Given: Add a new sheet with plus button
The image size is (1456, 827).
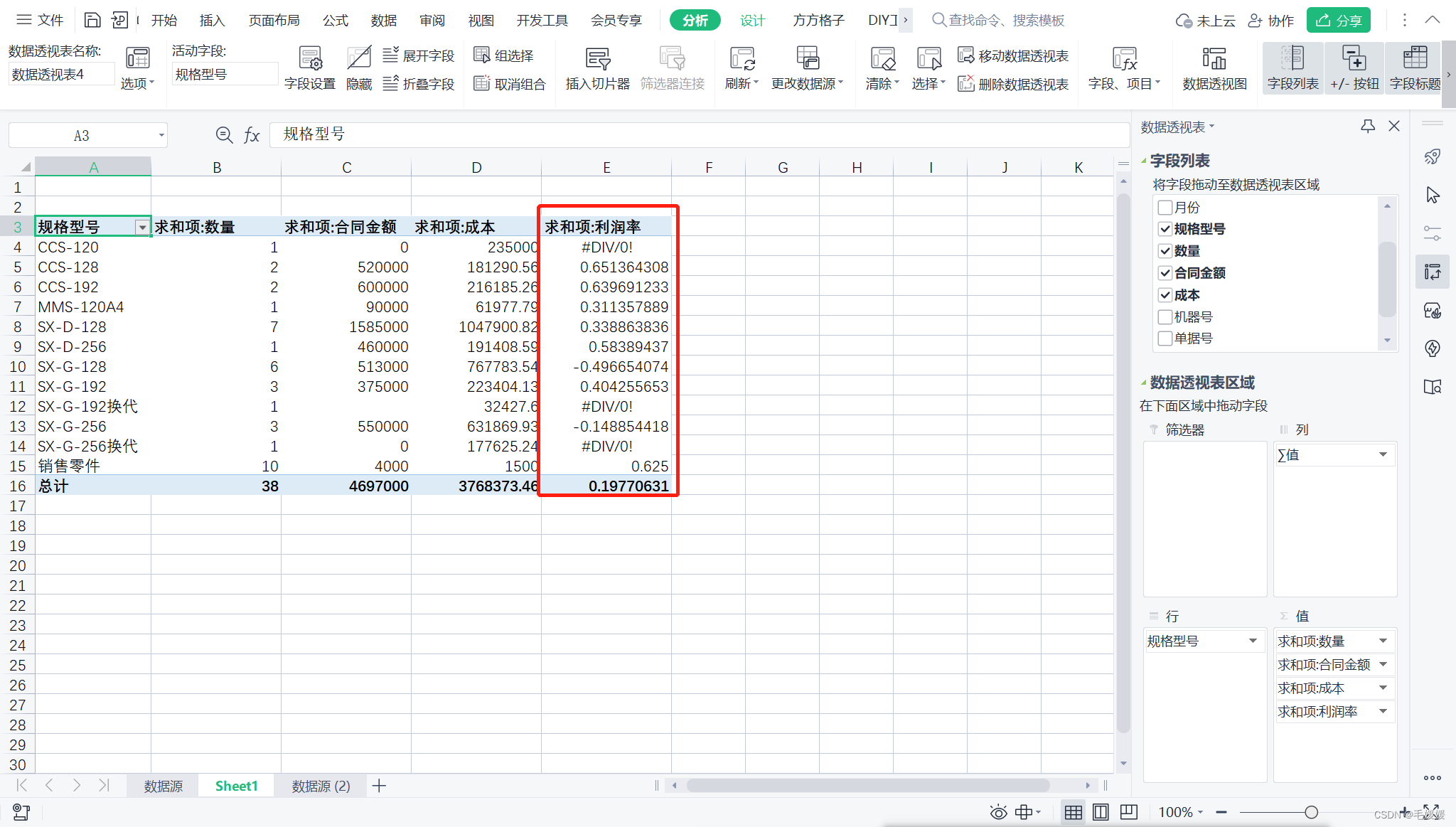Looking at the screenshot, I should (379, 786).
